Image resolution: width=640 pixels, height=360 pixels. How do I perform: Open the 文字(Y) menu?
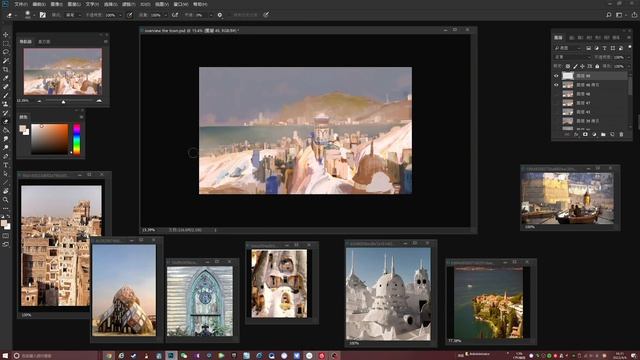(x=92, y=4)
